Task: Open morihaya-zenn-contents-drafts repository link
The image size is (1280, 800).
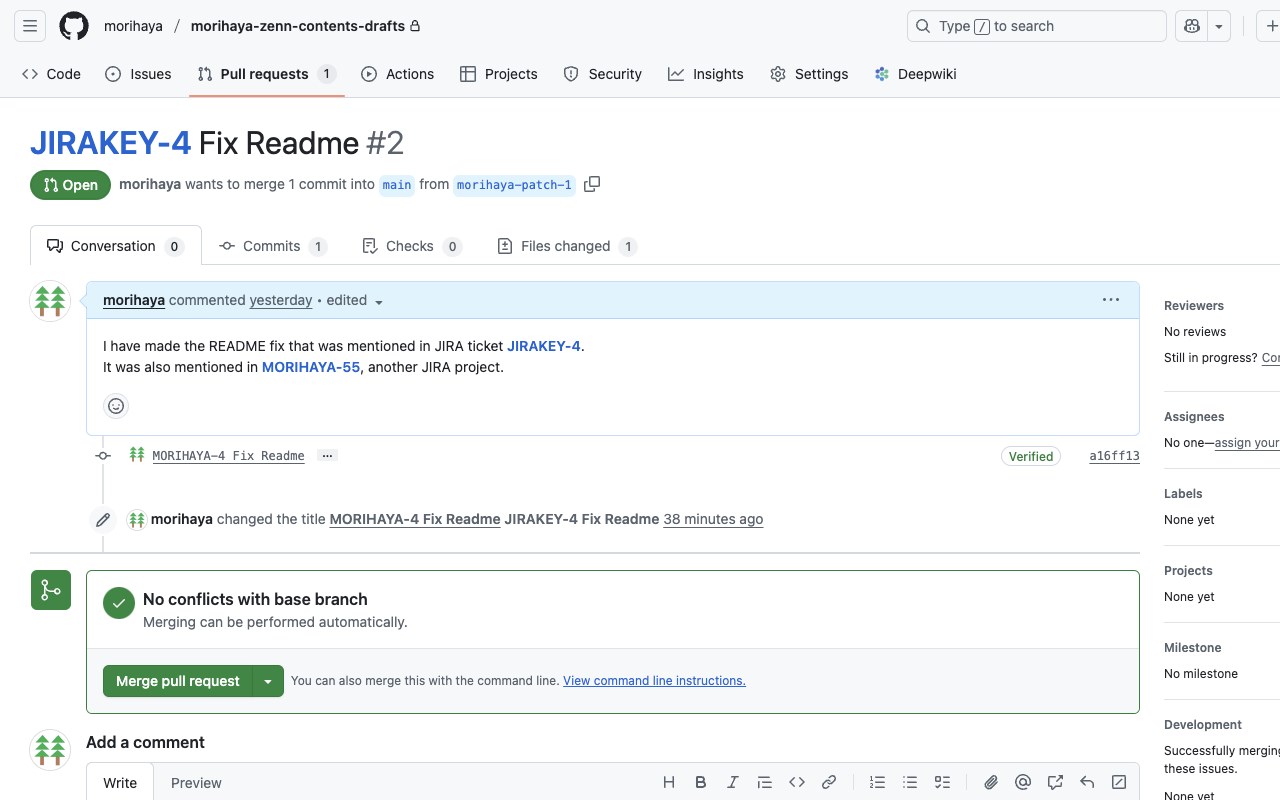Action: click(x=298, y=26)
